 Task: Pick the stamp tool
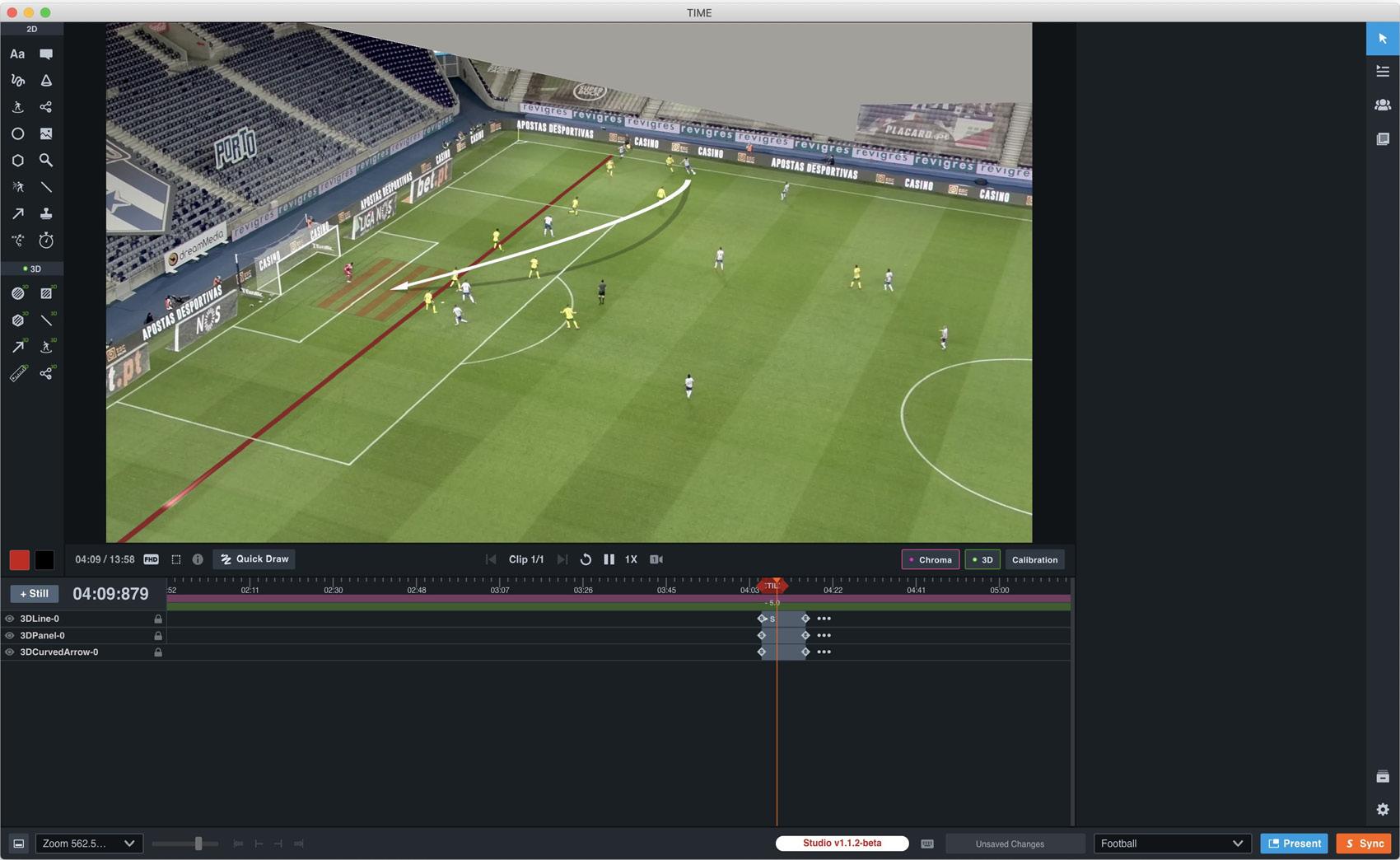46,214
